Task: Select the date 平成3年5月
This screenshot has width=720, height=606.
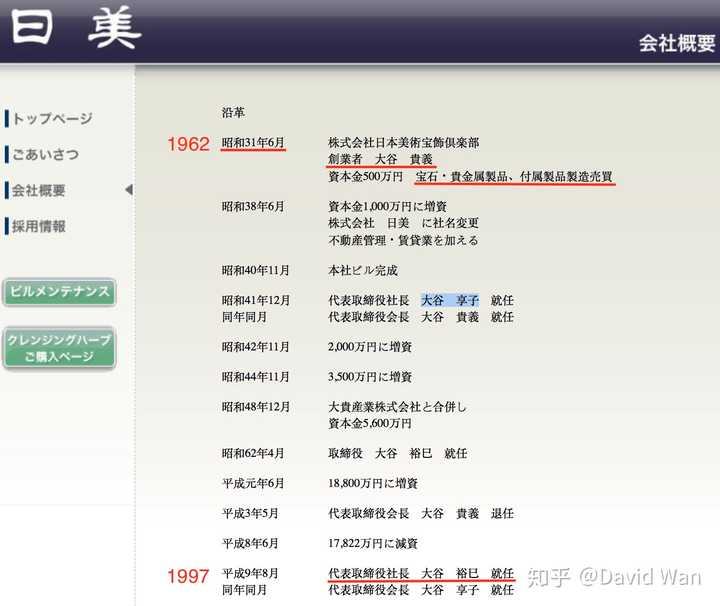Action: pos(250,513)
